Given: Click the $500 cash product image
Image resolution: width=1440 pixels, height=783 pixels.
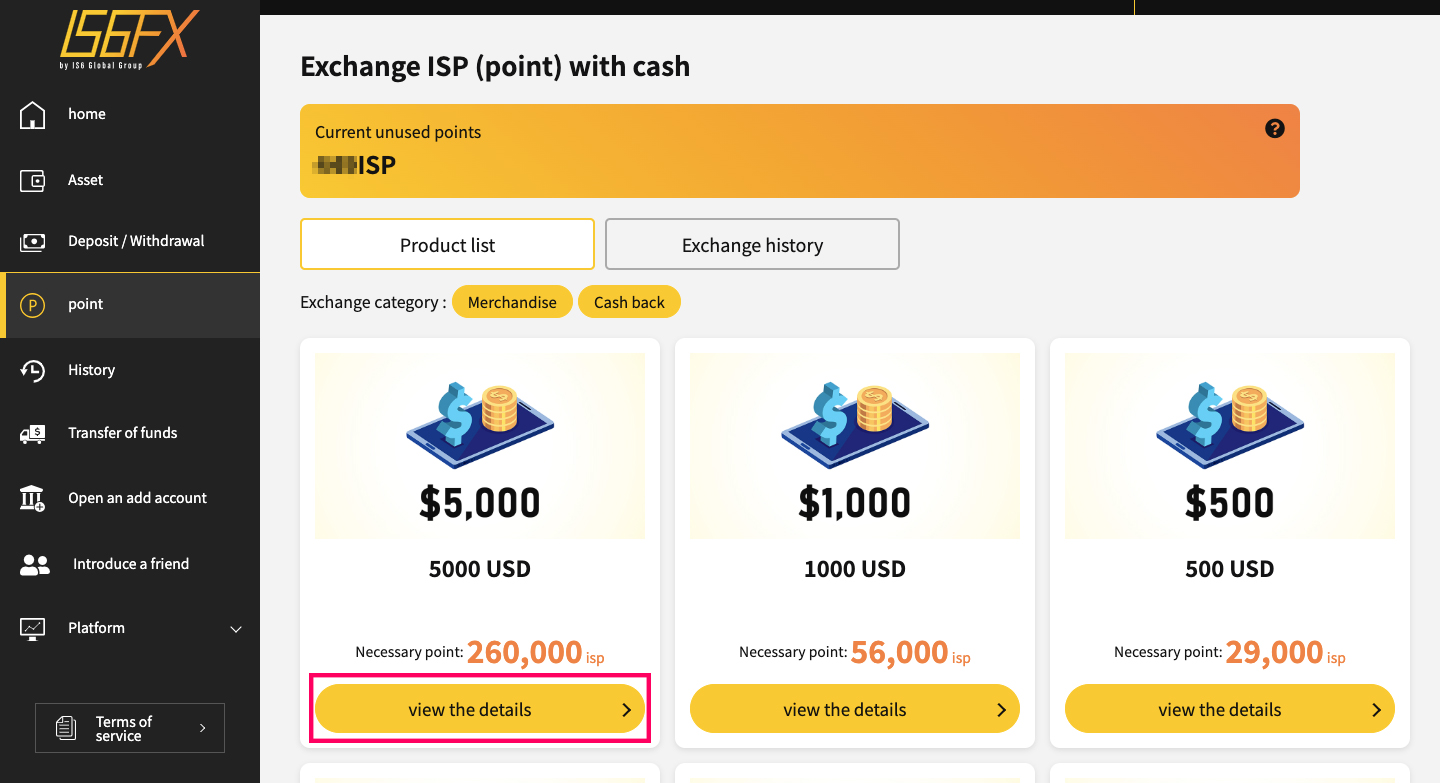Looking at the screenshot, I should (x=1230, y=446).
